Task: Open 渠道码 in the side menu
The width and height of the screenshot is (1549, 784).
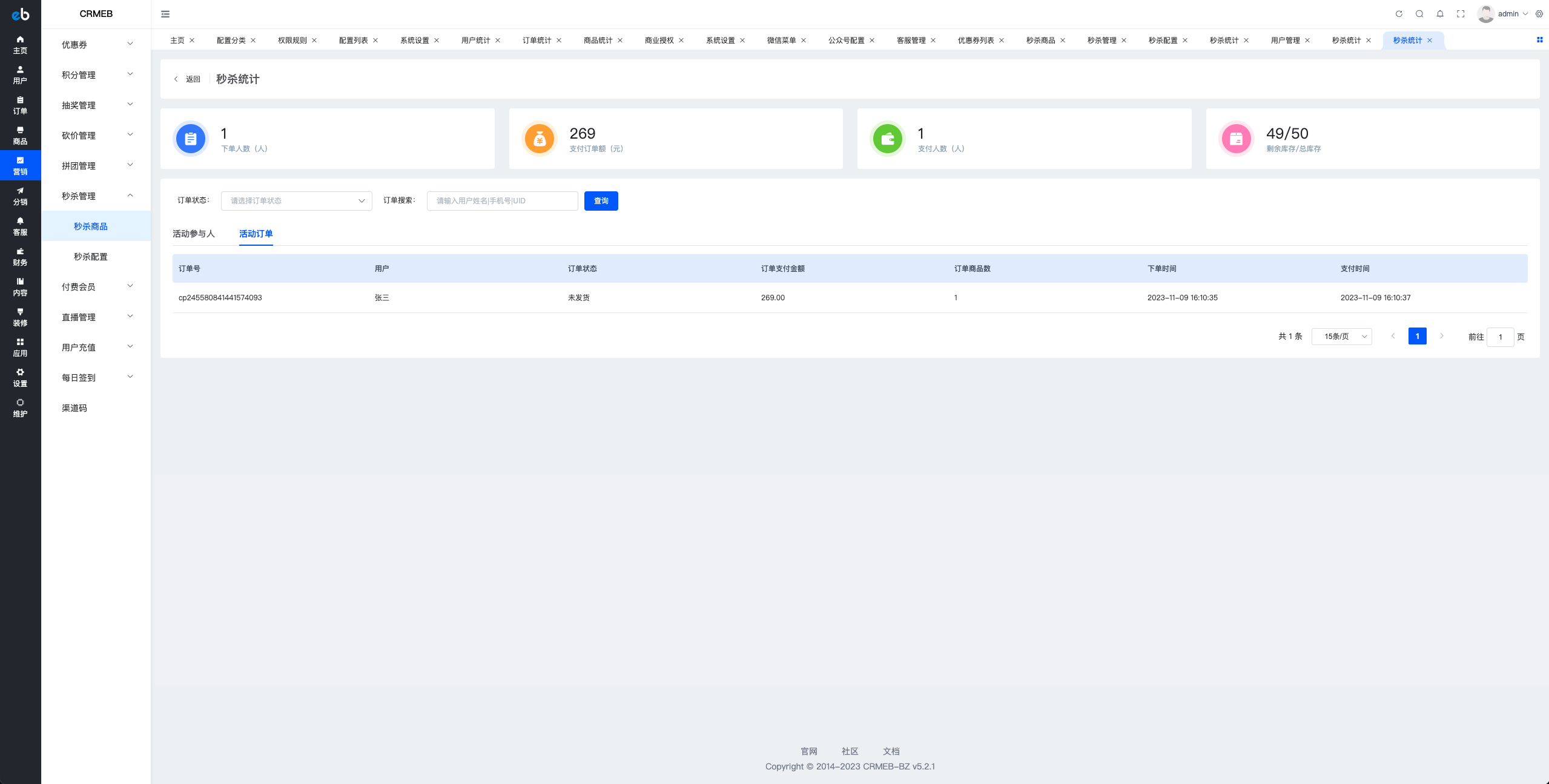Action: [x=96, y=407]
